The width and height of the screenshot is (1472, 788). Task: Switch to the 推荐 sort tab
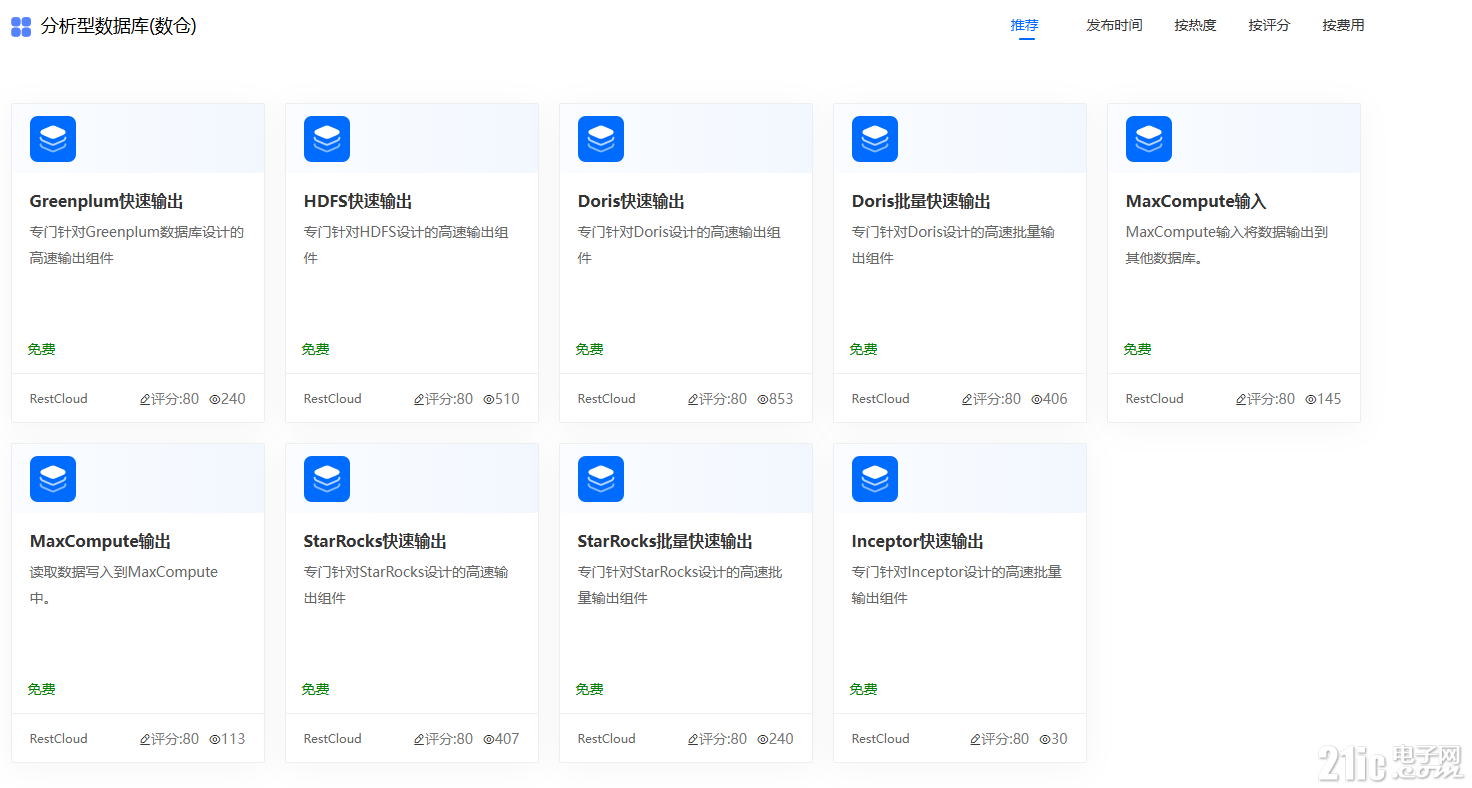pos(1025,25)
